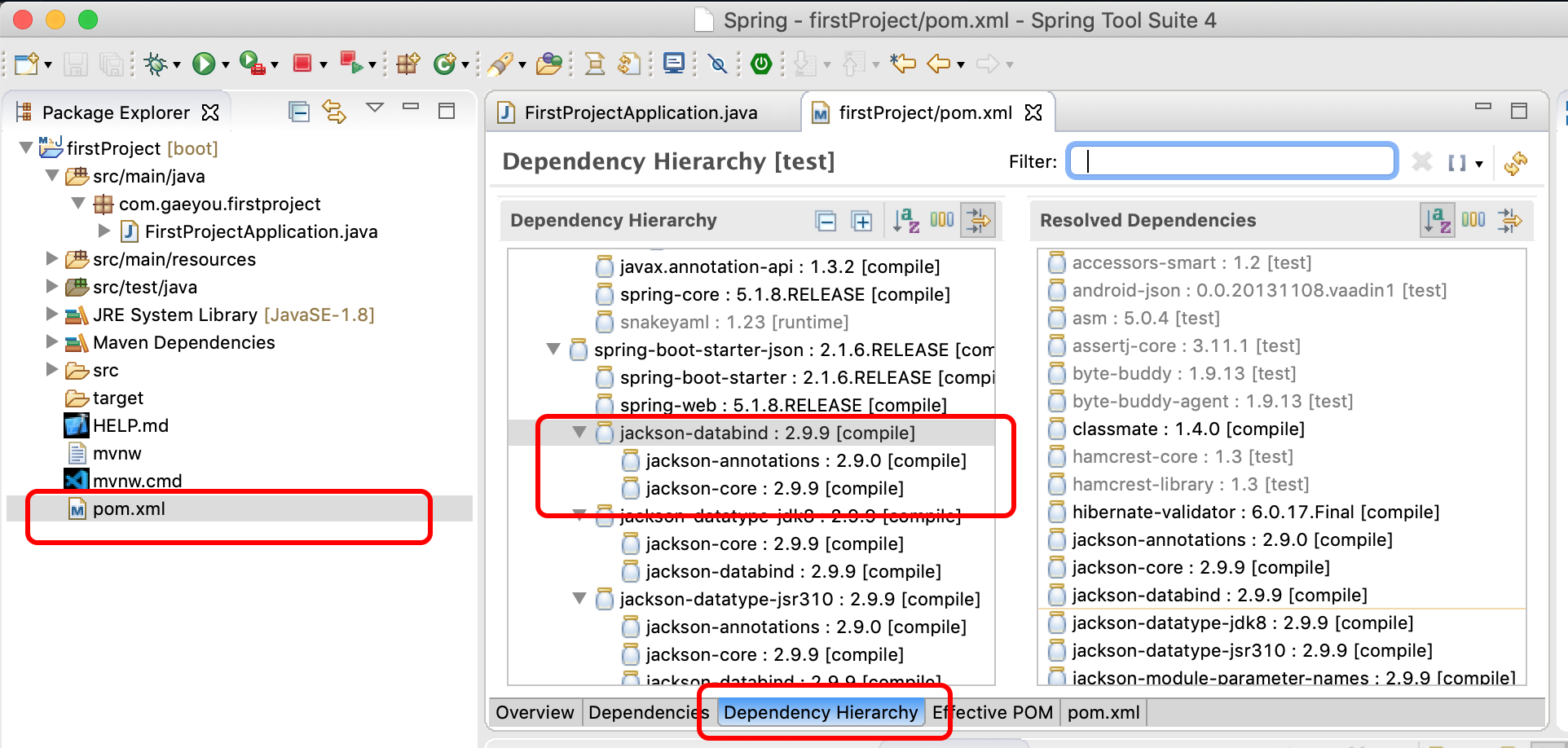Toggle Link with Editor in Package Explorer
This screenshot has width=1568, height=748.
[x=334, y=112]
